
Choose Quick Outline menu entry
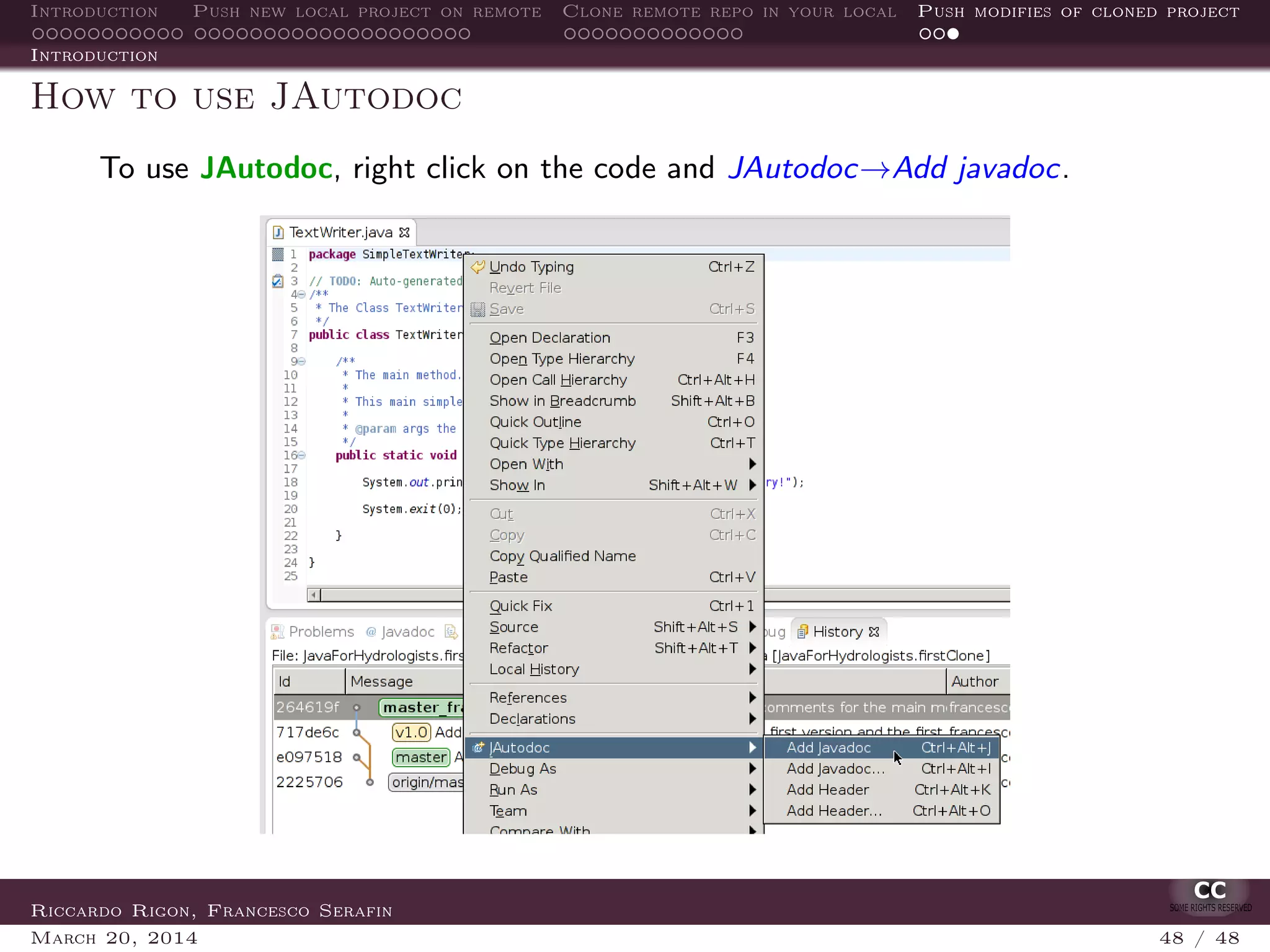[x=614, y=422]
